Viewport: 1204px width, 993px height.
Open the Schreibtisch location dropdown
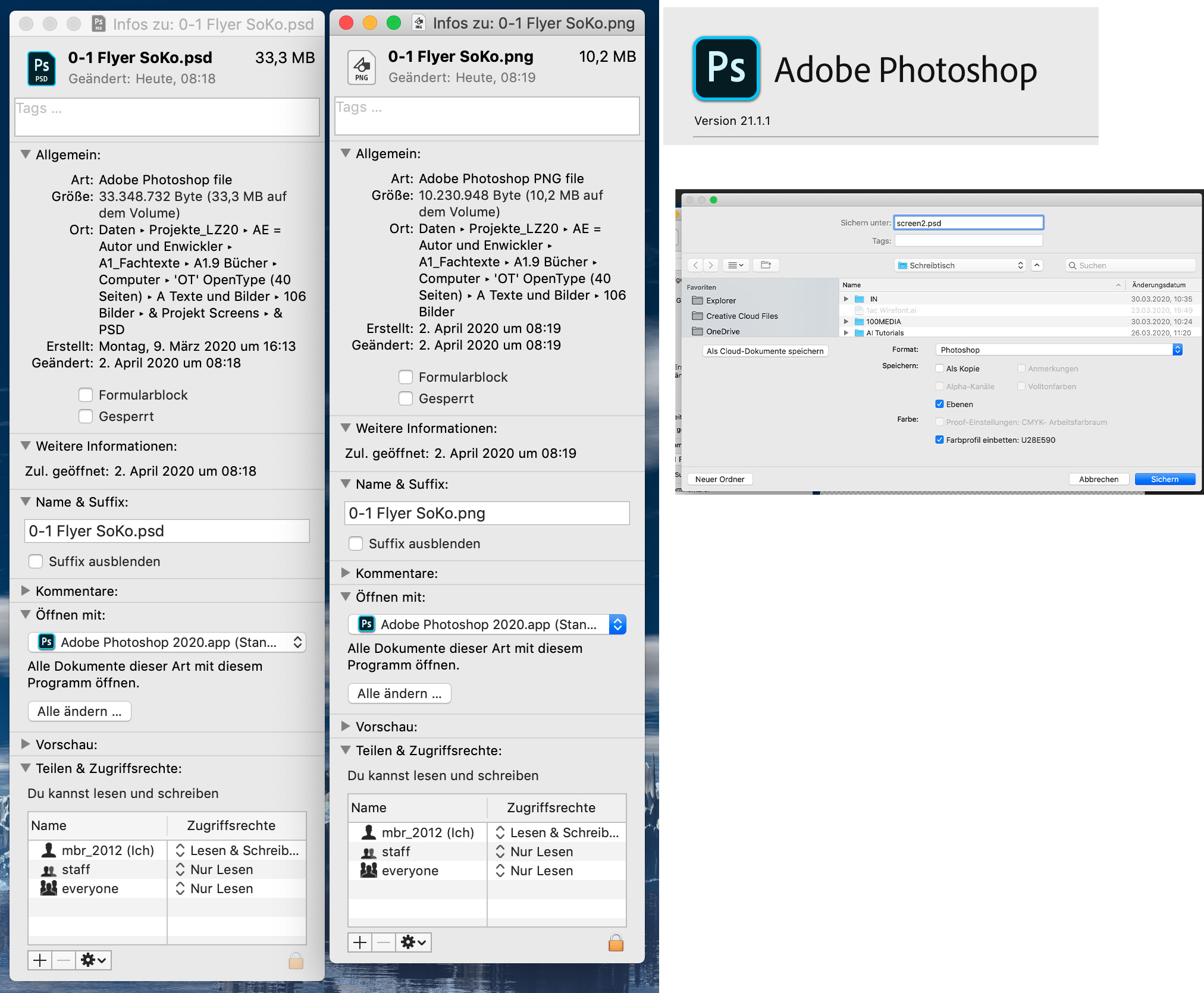tap(960, 265)
